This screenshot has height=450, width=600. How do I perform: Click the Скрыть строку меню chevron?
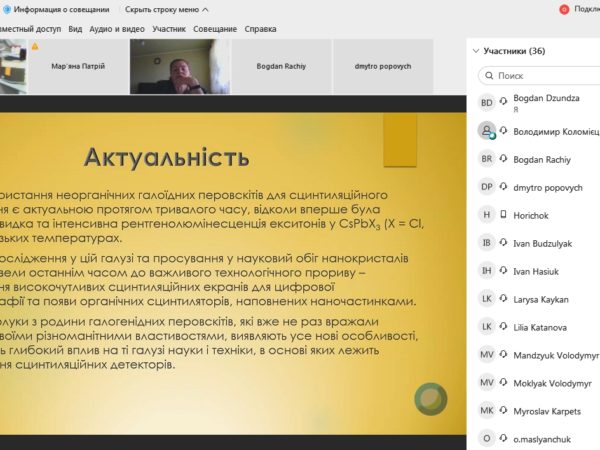click(206, 9)
